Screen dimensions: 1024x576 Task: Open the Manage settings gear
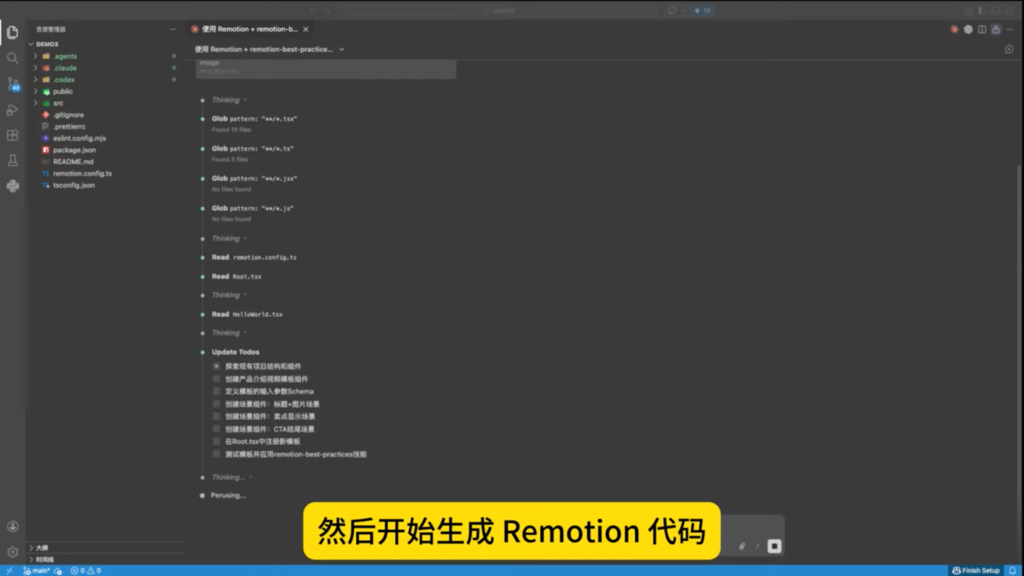tap(12, 552)
